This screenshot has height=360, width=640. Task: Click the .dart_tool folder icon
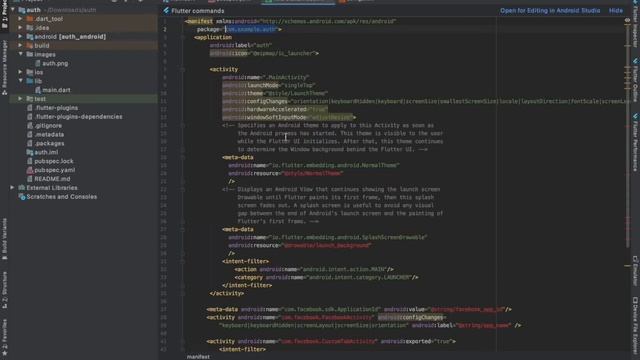pos(30,19)
